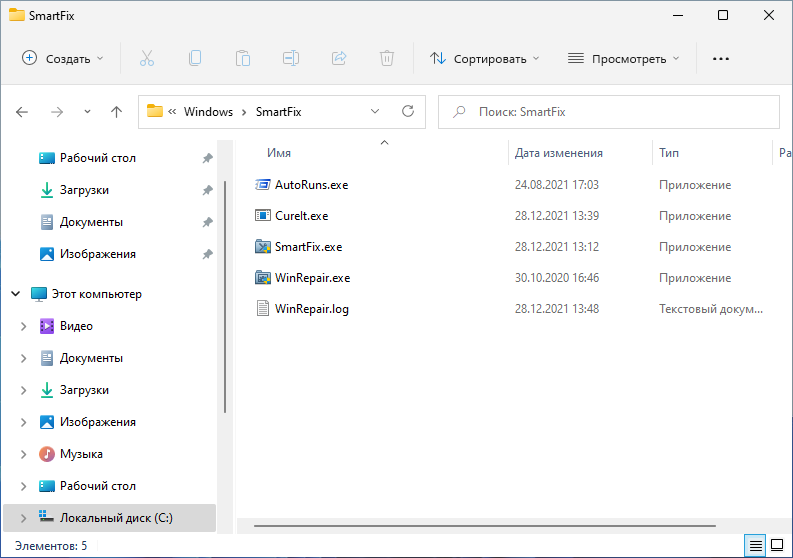Open the Создать dropdown menu
Screen dimensions: 793x558
63,59
